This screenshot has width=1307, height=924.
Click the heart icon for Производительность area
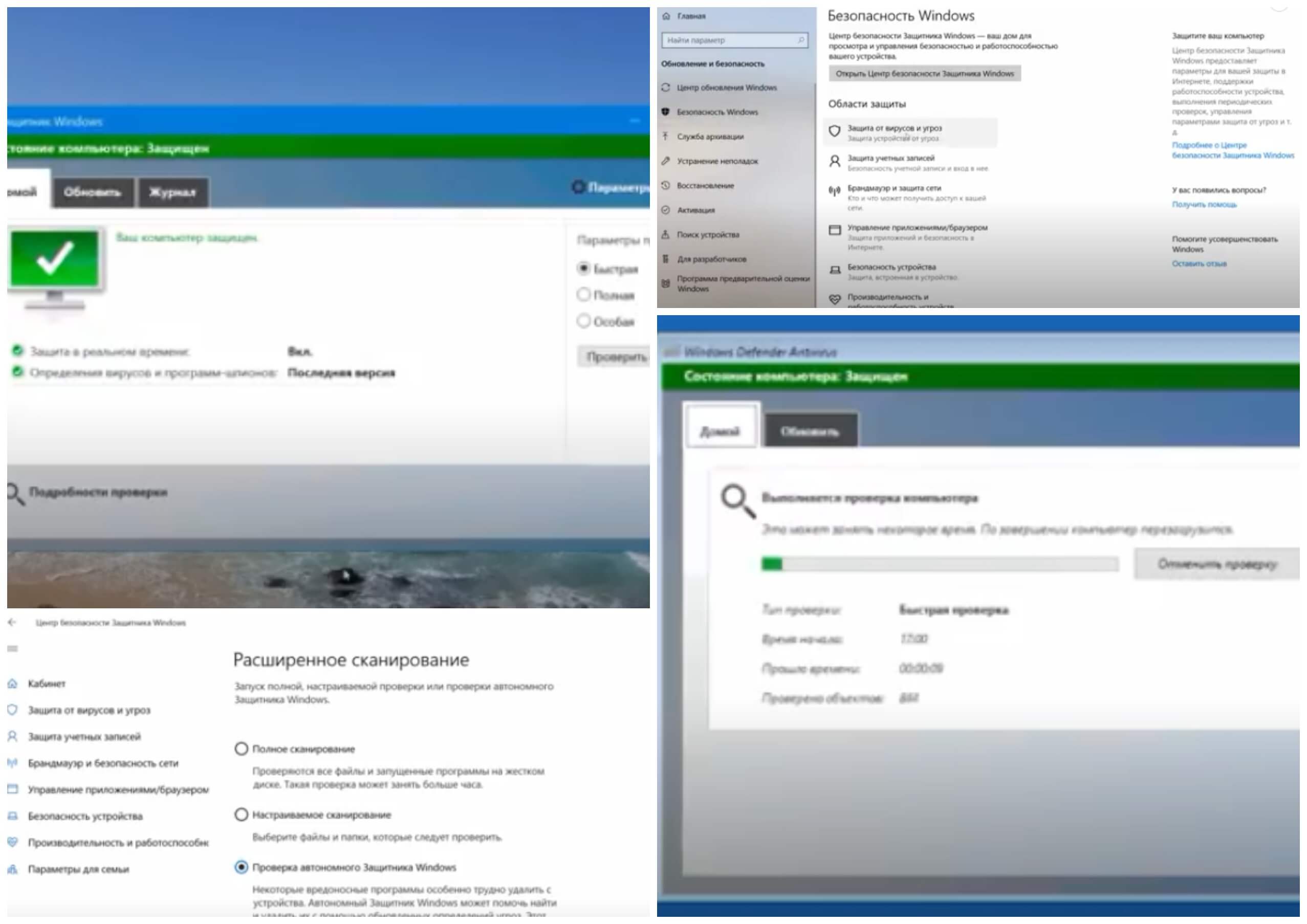pyautogui.click(x=835, y=300)
